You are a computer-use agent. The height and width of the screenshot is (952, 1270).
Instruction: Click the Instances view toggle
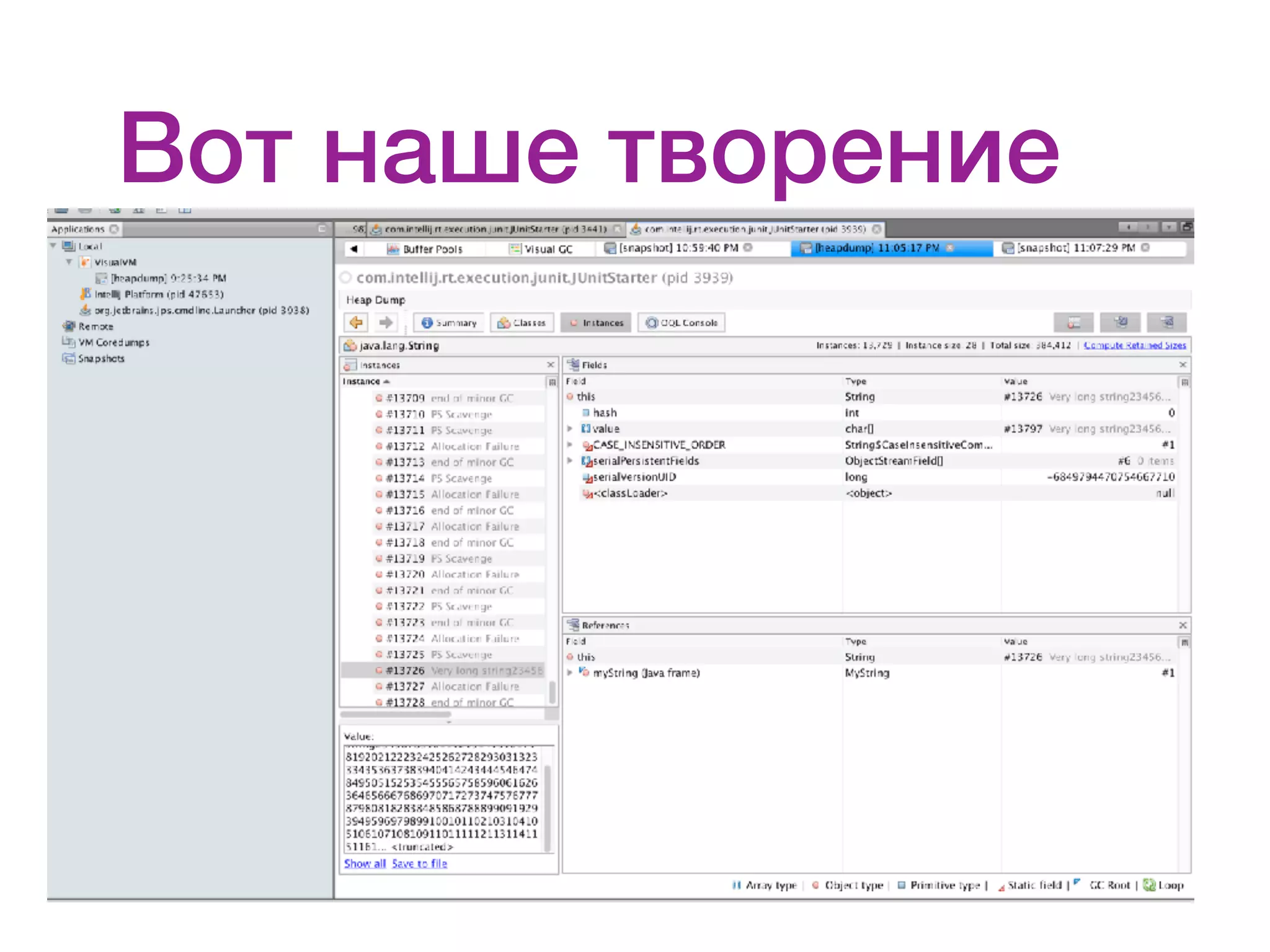pos(596,323)
